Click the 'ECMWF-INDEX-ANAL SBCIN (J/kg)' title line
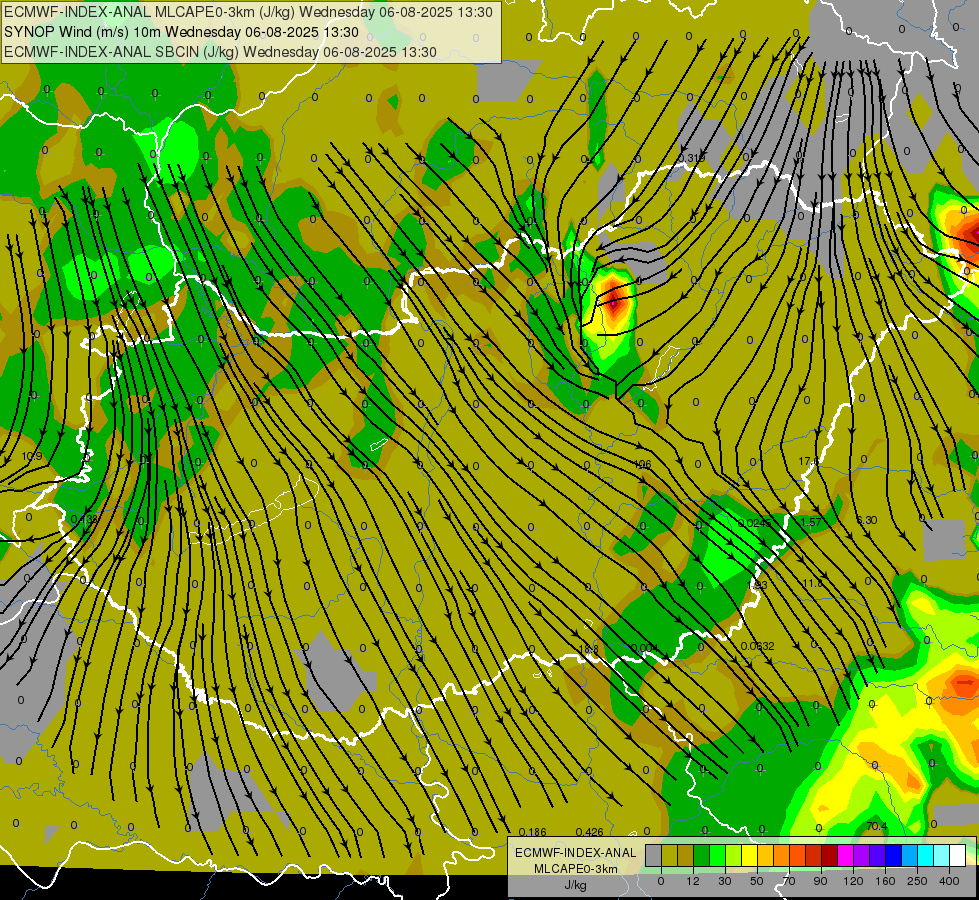Viewport: 979px width, 900px height. [x=122, y=52]
